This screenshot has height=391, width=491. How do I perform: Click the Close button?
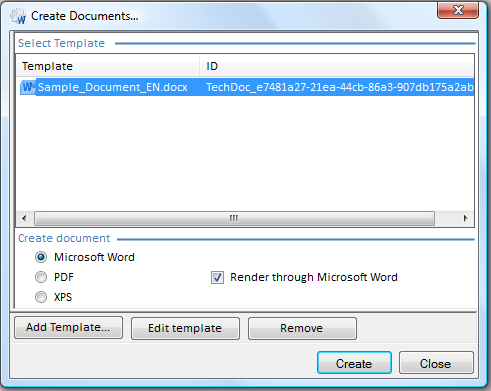(x=436, y=363)
